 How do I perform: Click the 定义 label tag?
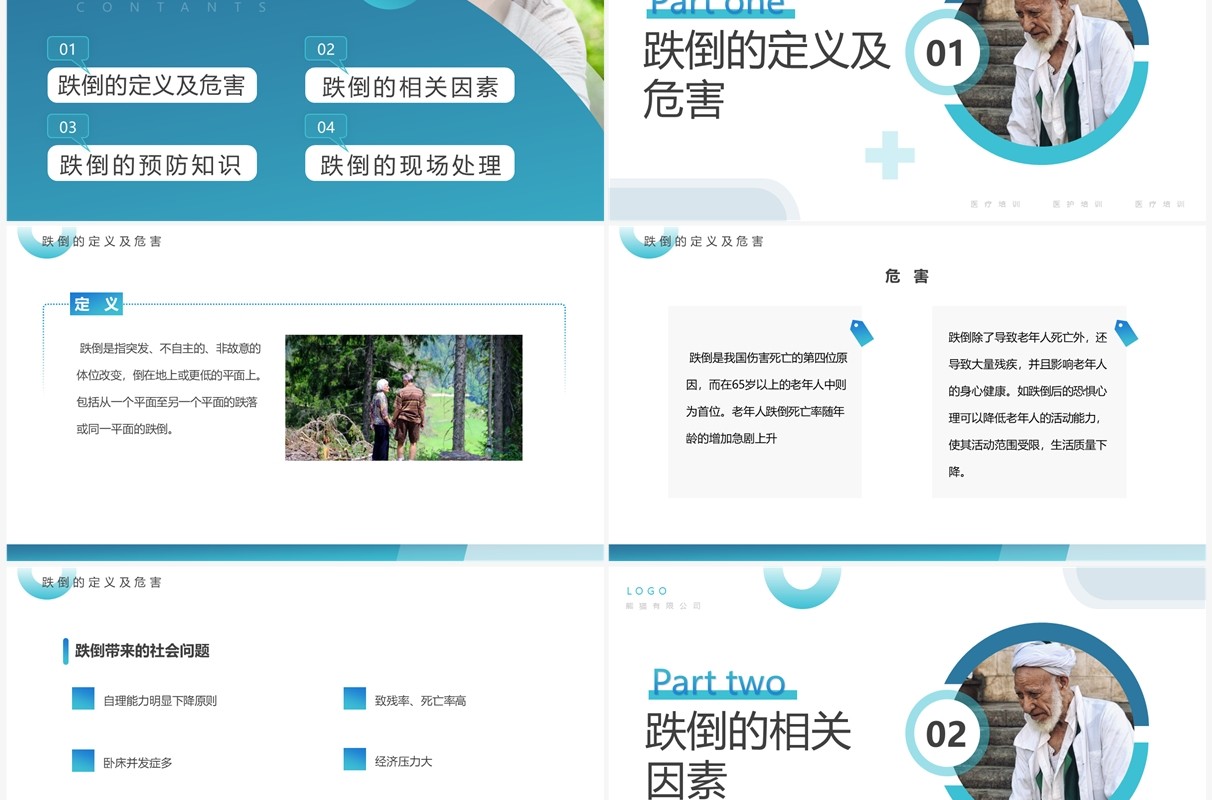pyautogui.click(x=97, y=304)
